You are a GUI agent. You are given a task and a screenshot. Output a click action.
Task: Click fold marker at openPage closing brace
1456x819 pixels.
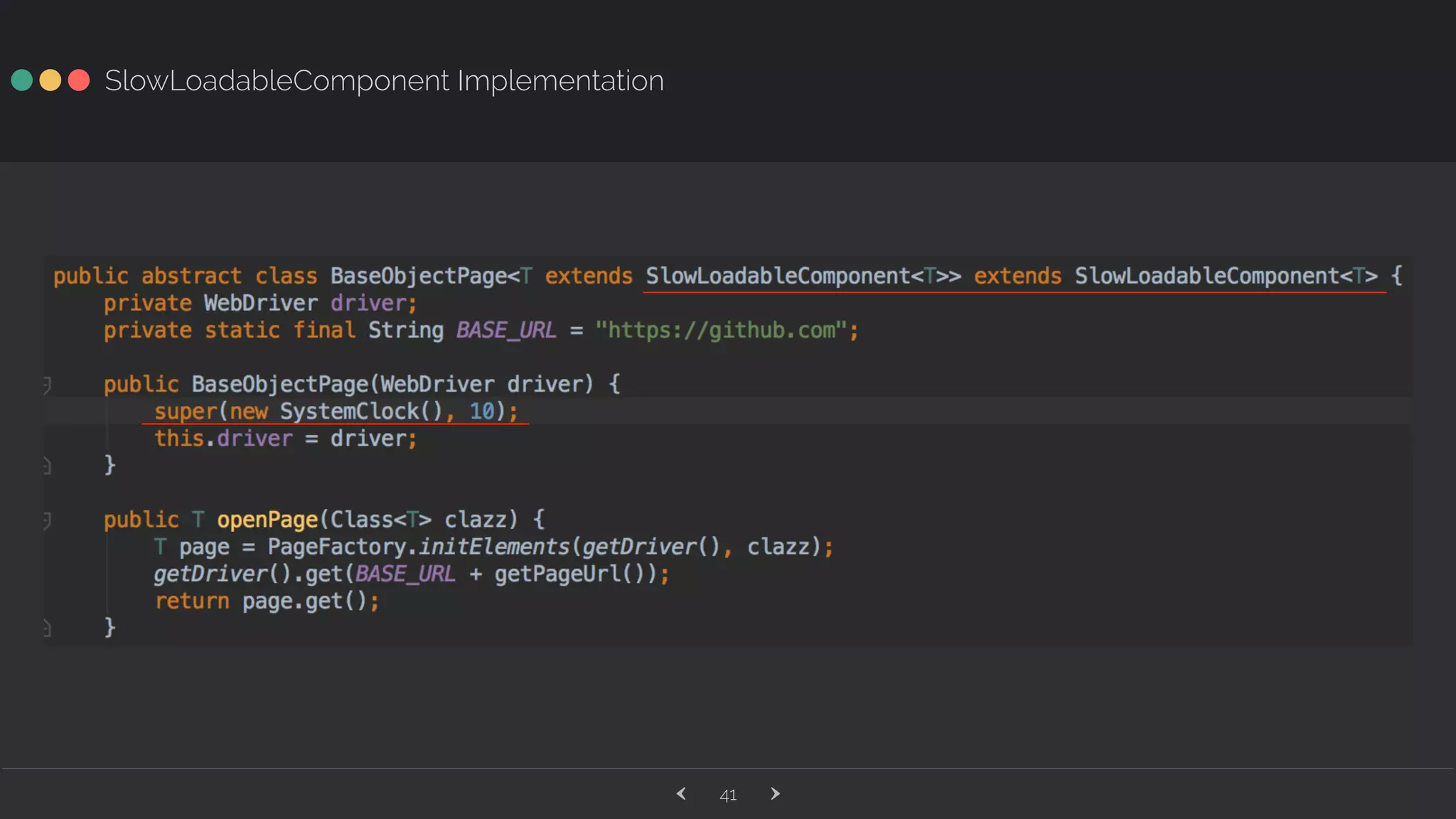(x=47, y=628)
